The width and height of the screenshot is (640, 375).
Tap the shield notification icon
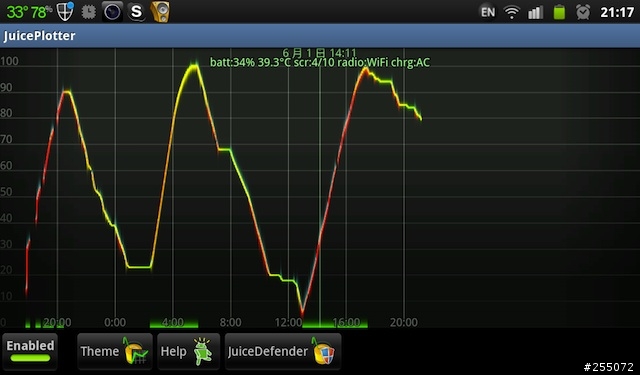pos(65,11)
